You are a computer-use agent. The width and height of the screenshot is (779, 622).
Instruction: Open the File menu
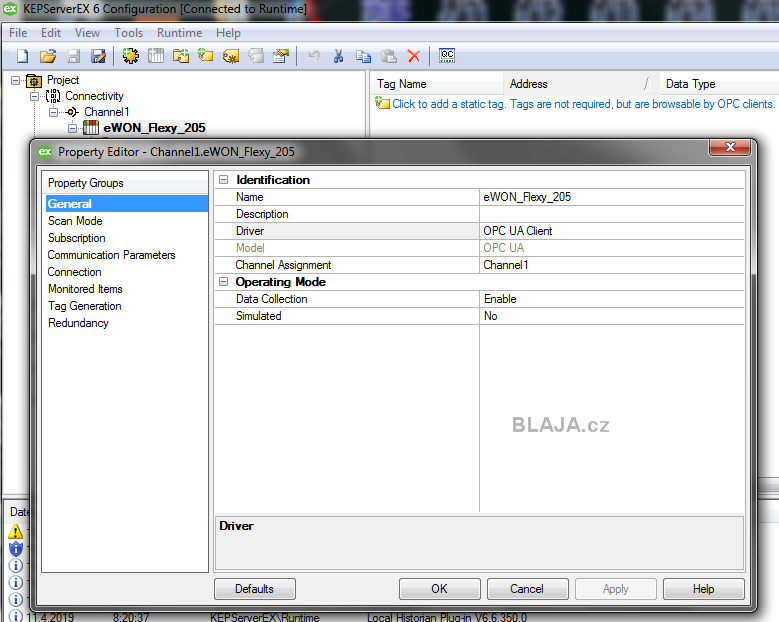(18, 33)
